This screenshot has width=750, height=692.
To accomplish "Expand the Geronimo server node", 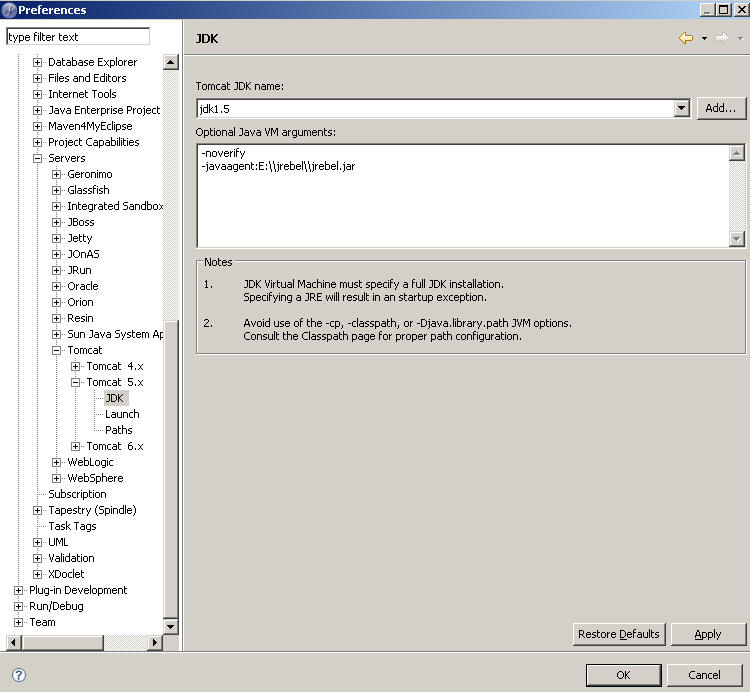I will click(x=56, y=174).
